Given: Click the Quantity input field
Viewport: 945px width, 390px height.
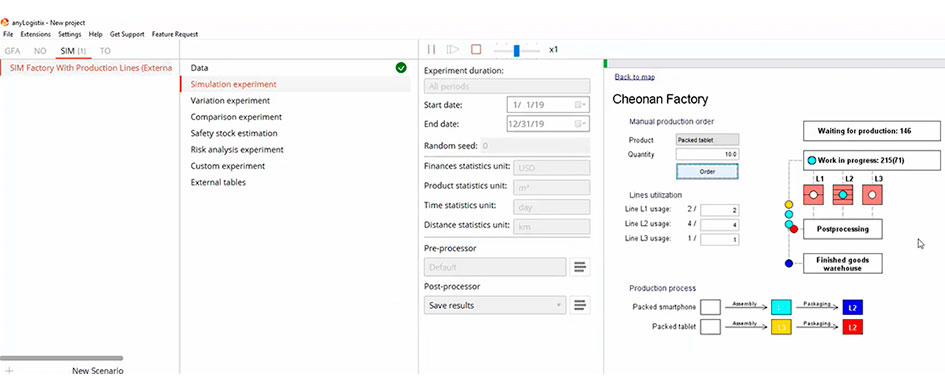Looking at the screenshot, I should pyautogui.click(x=707, y=154).
